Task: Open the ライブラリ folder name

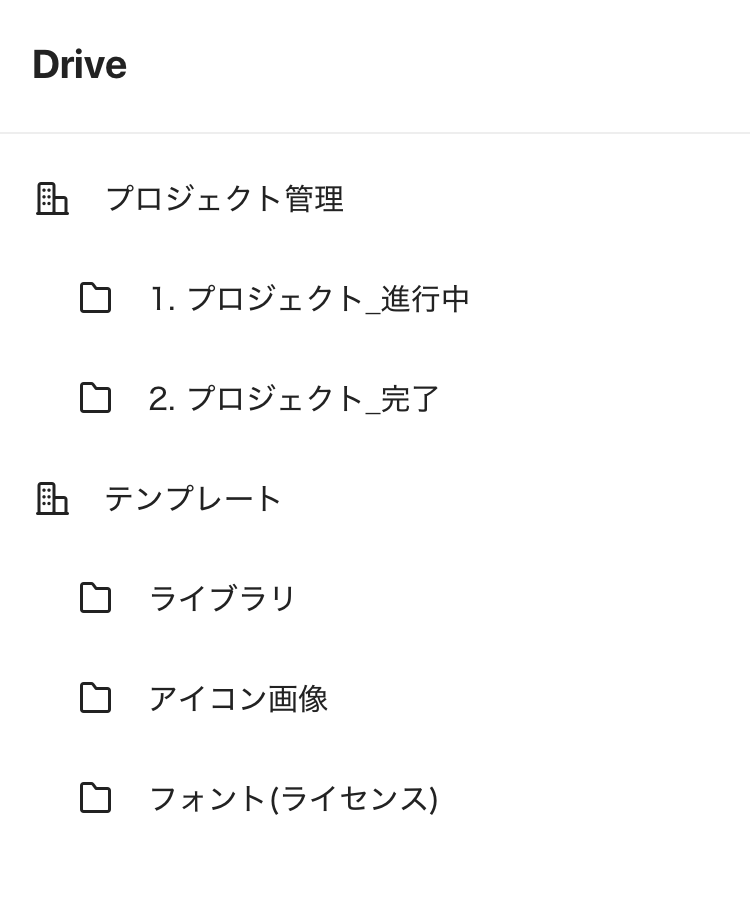Action: click(222, 598)
